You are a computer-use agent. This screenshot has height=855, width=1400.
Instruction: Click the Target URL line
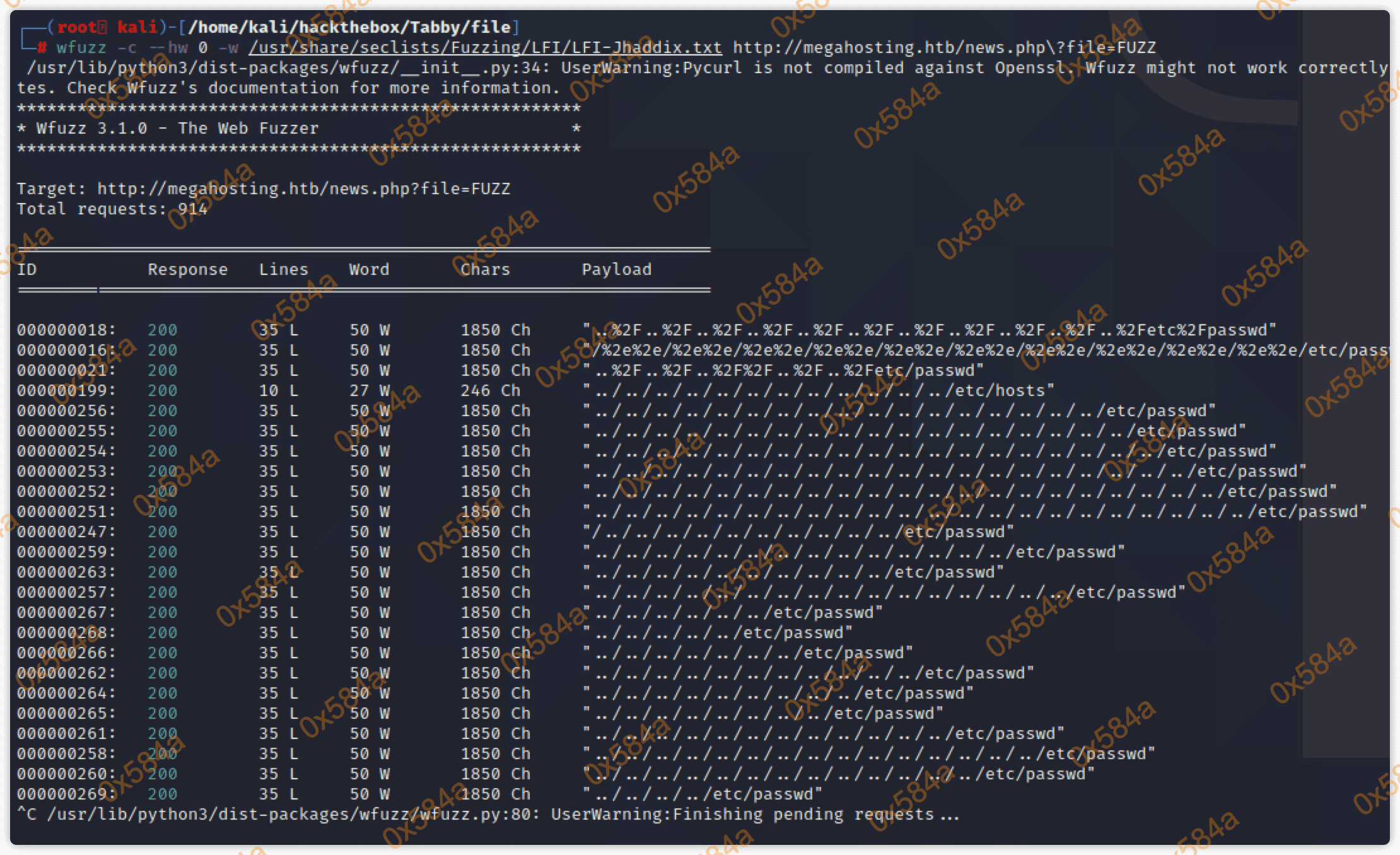pos(263,189)
